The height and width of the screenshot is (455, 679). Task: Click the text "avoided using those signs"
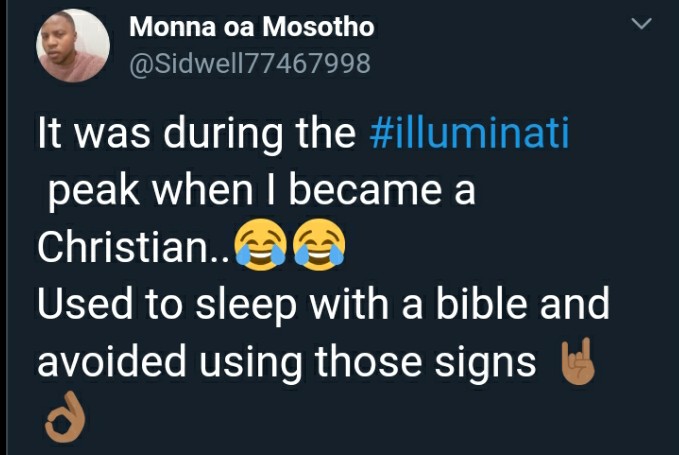coord(287,362)
